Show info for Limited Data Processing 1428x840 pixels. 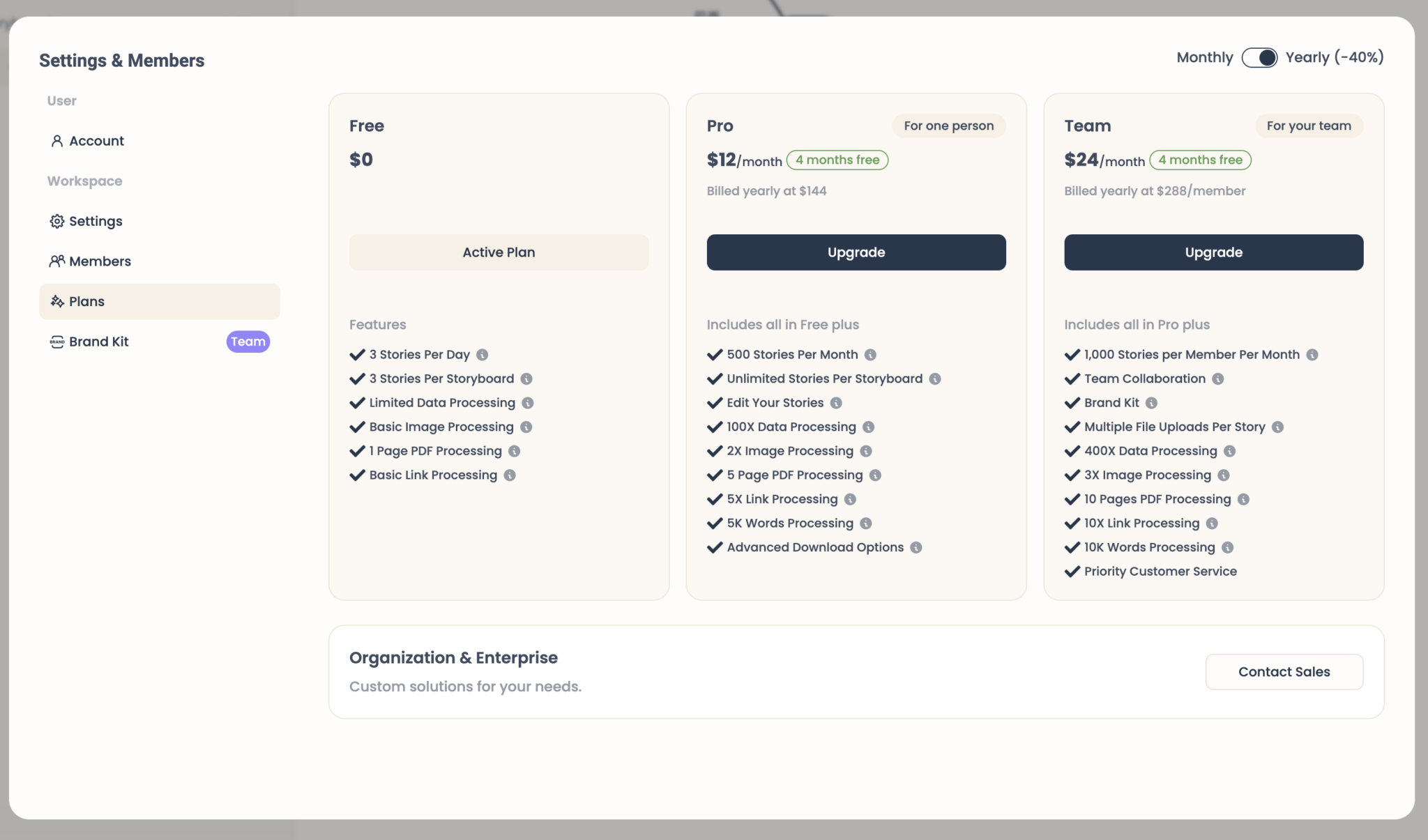(528, 403)
